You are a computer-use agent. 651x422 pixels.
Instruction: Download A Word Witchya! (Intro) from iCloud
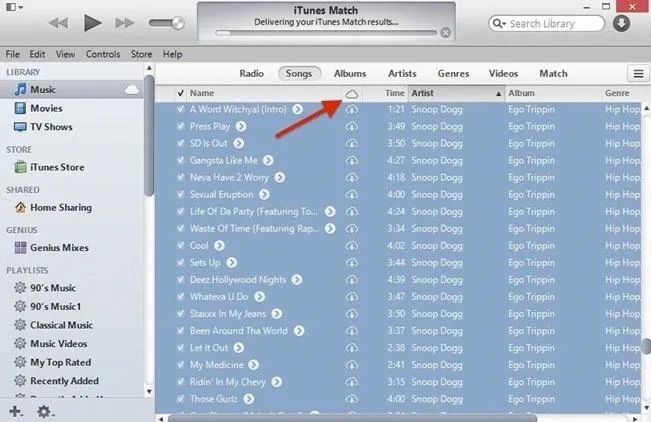tap(352, 110)
